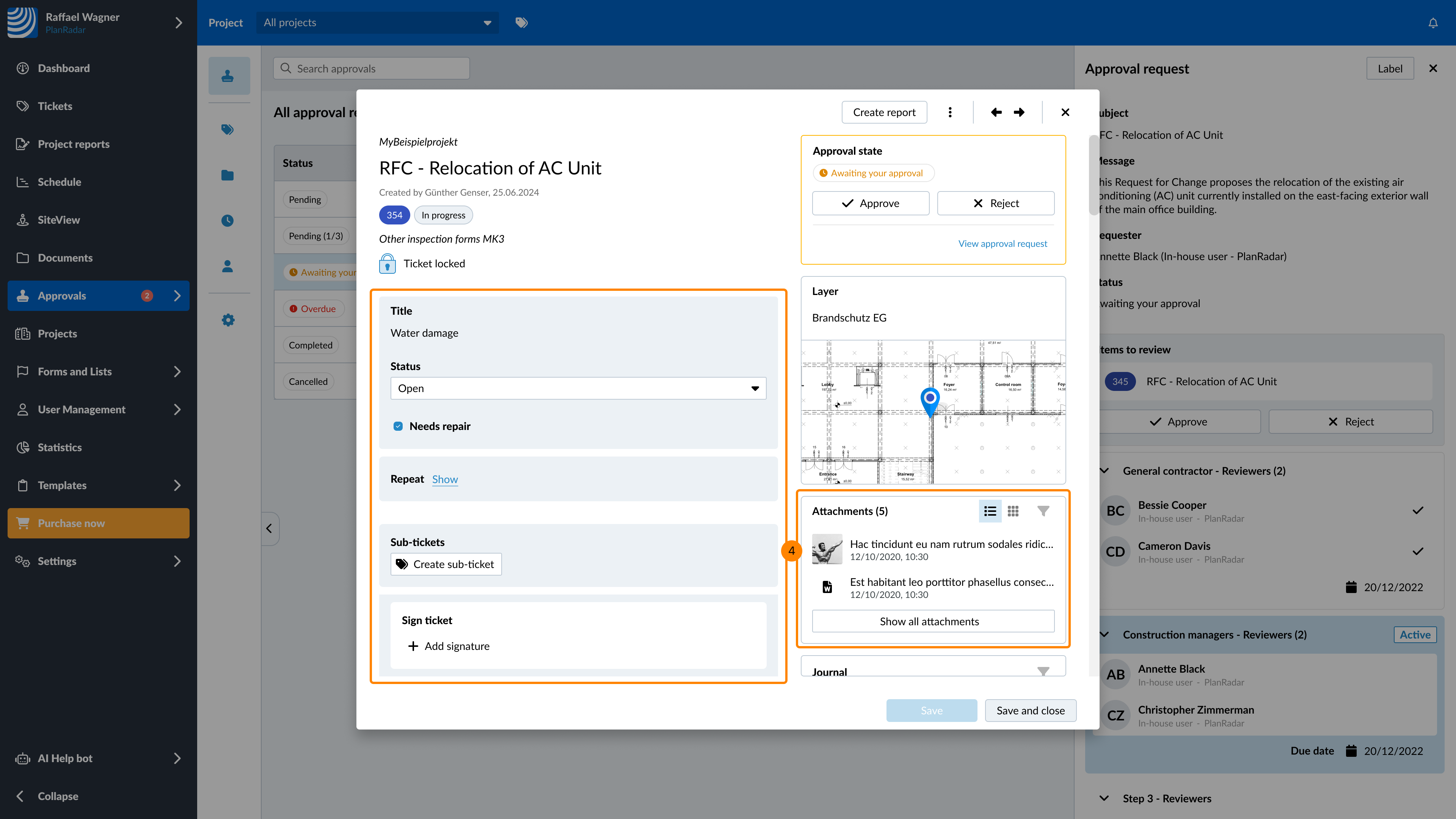Open the Status dropdown showing Open
Image resolution: width=1456 pixels, height=819 pixels.
(577, 388)
